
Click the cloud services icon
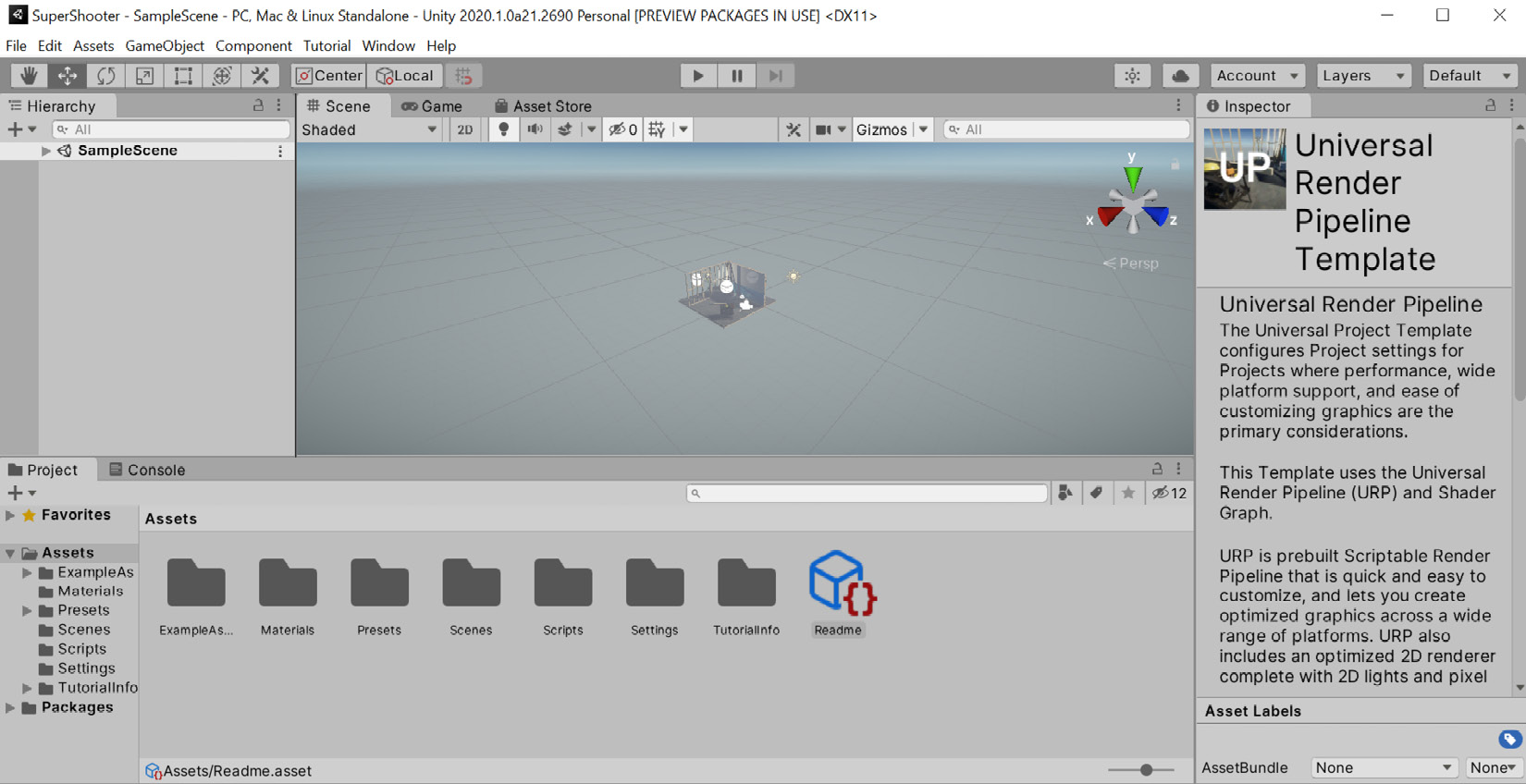[x=1180, y=76]
